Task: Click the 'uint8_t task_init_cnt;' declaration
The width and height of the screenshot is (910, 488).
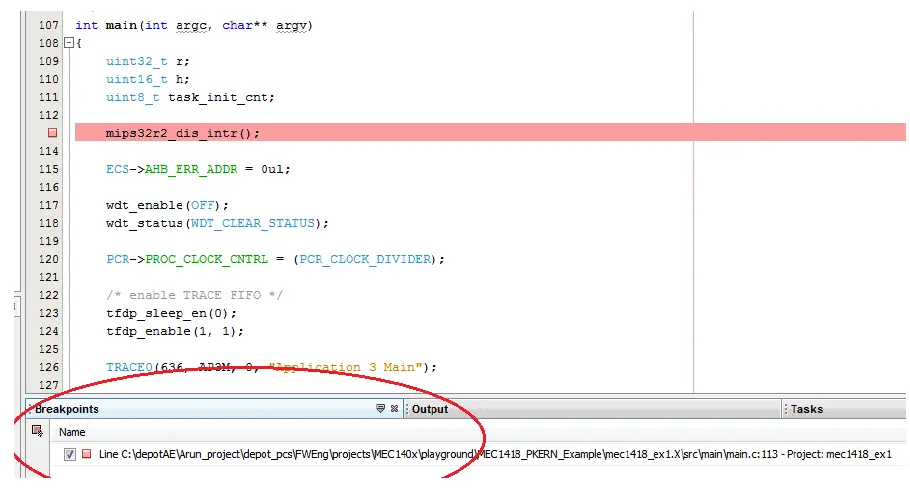Action: (190, 97)
